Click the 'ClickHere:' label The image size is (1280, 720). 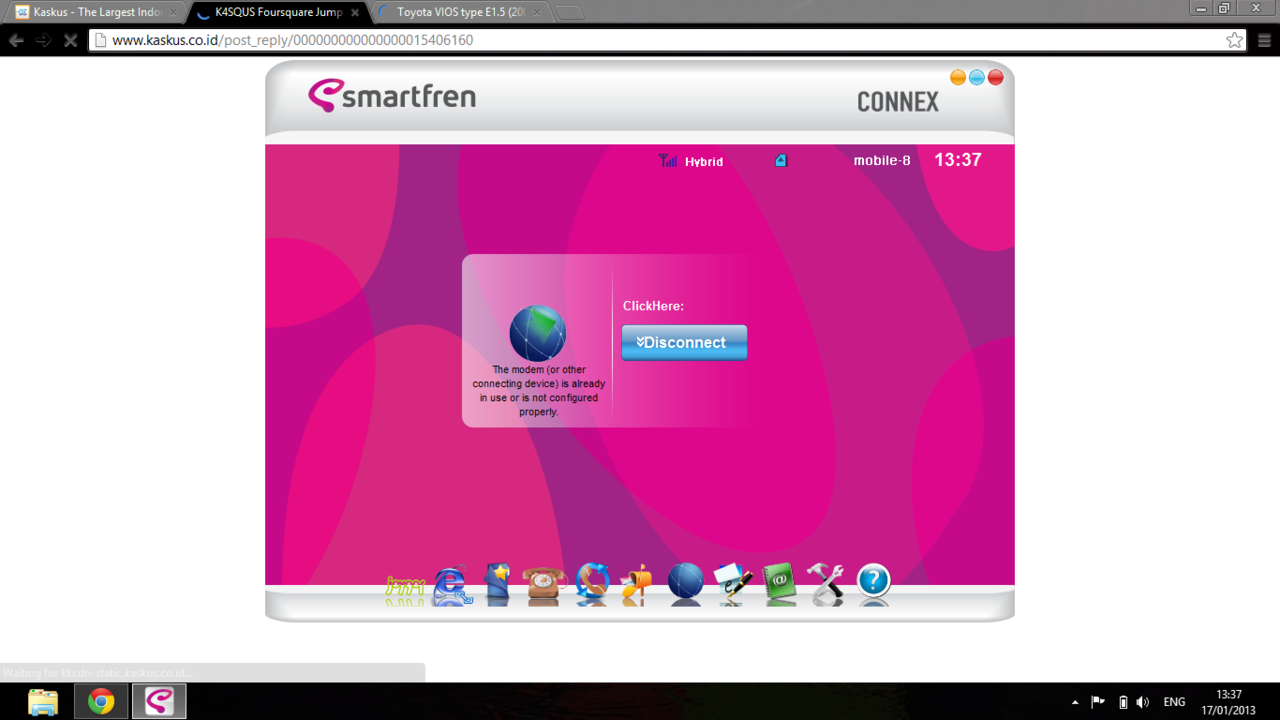653,306
